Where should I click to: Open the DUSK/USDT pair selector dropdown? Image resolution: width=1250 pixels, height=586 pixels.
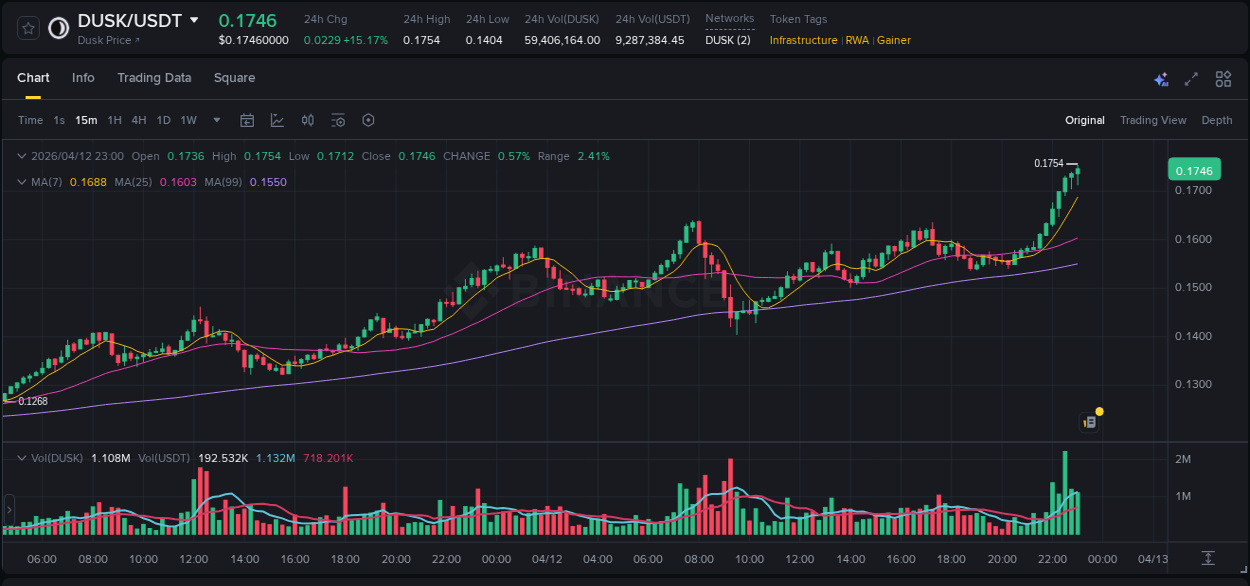point(195,20)
